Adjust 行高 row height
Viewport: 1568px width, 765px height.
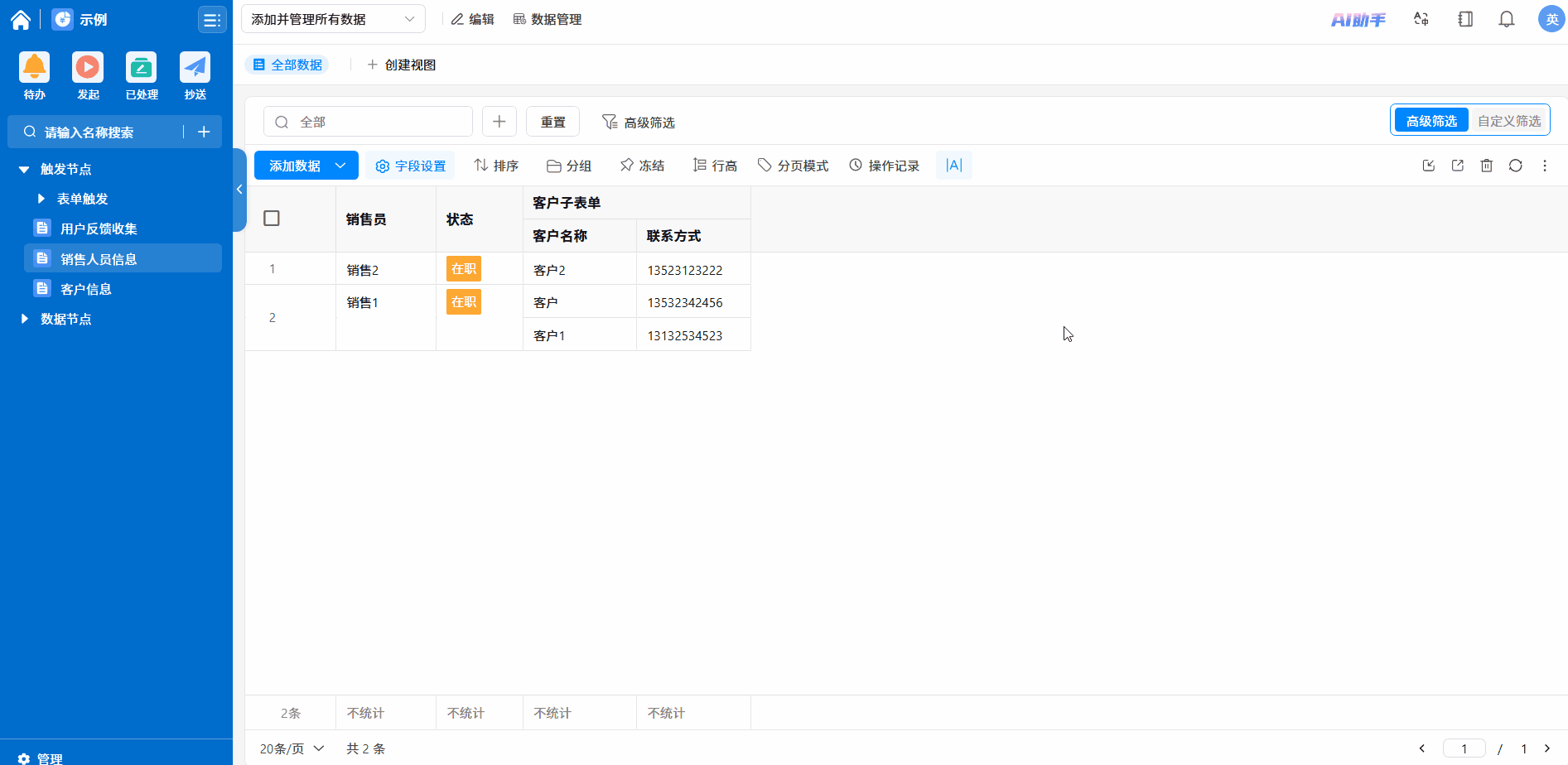(x=715, y=166)
